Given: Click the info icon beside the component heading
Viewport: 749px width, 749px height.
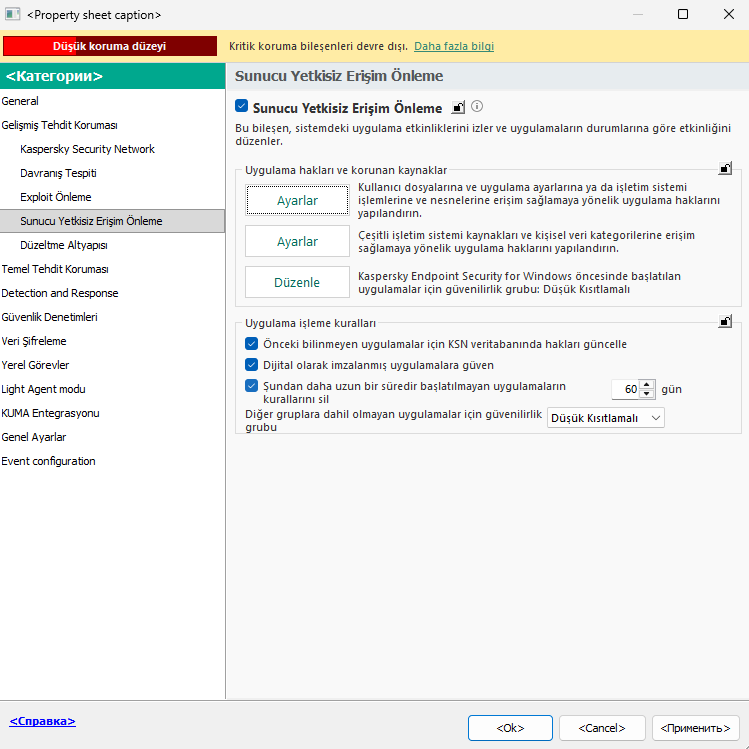Looking at the screenshot, I should [x=477, y=106].
